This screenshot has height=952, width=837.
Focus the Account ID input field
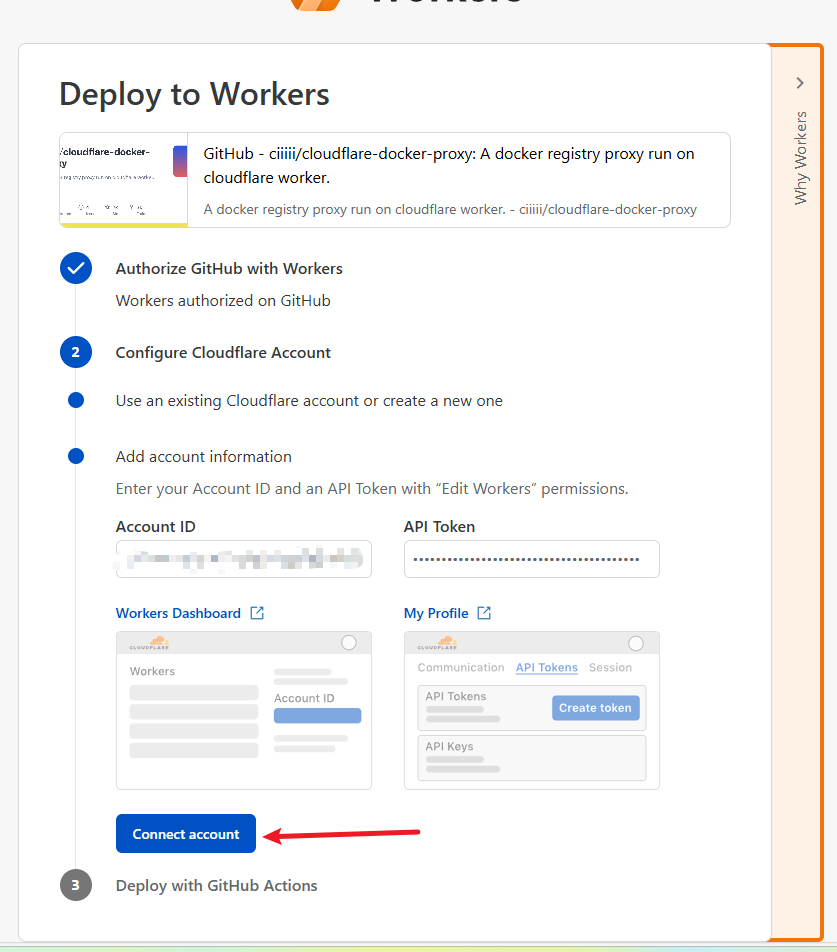coord(243,559)
